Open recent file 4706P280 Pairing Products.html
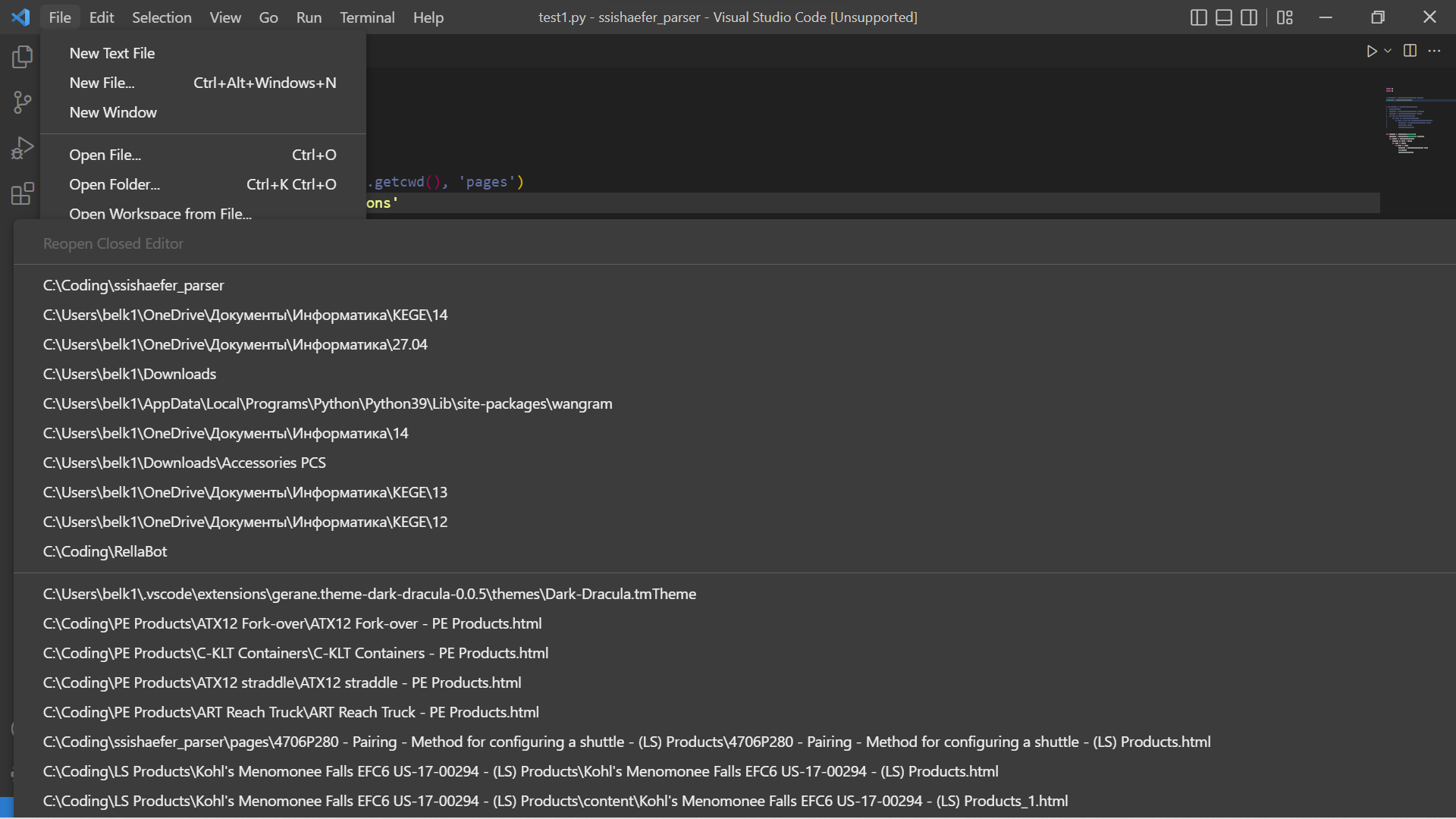The width and height of the screenshot is (1456, 819). coord(734,742)
